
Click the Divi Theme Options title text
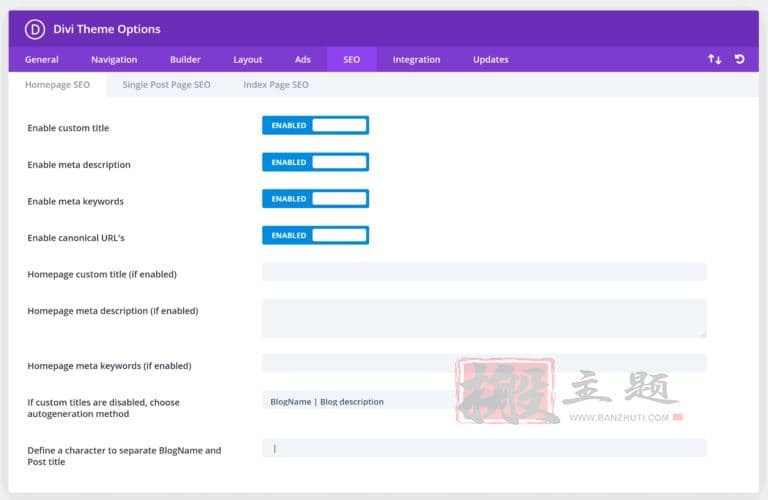click(x=107, y=29)
